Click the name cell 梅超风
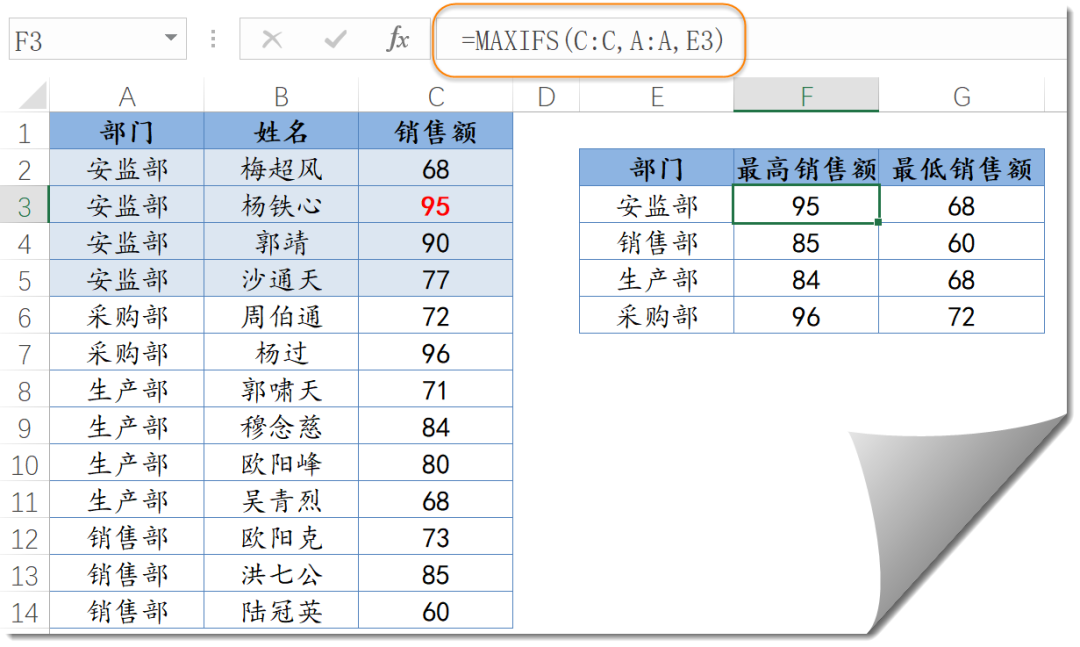Image resolution: width=1080 pixels, height=647 pixels. click(x=281, y=168)
